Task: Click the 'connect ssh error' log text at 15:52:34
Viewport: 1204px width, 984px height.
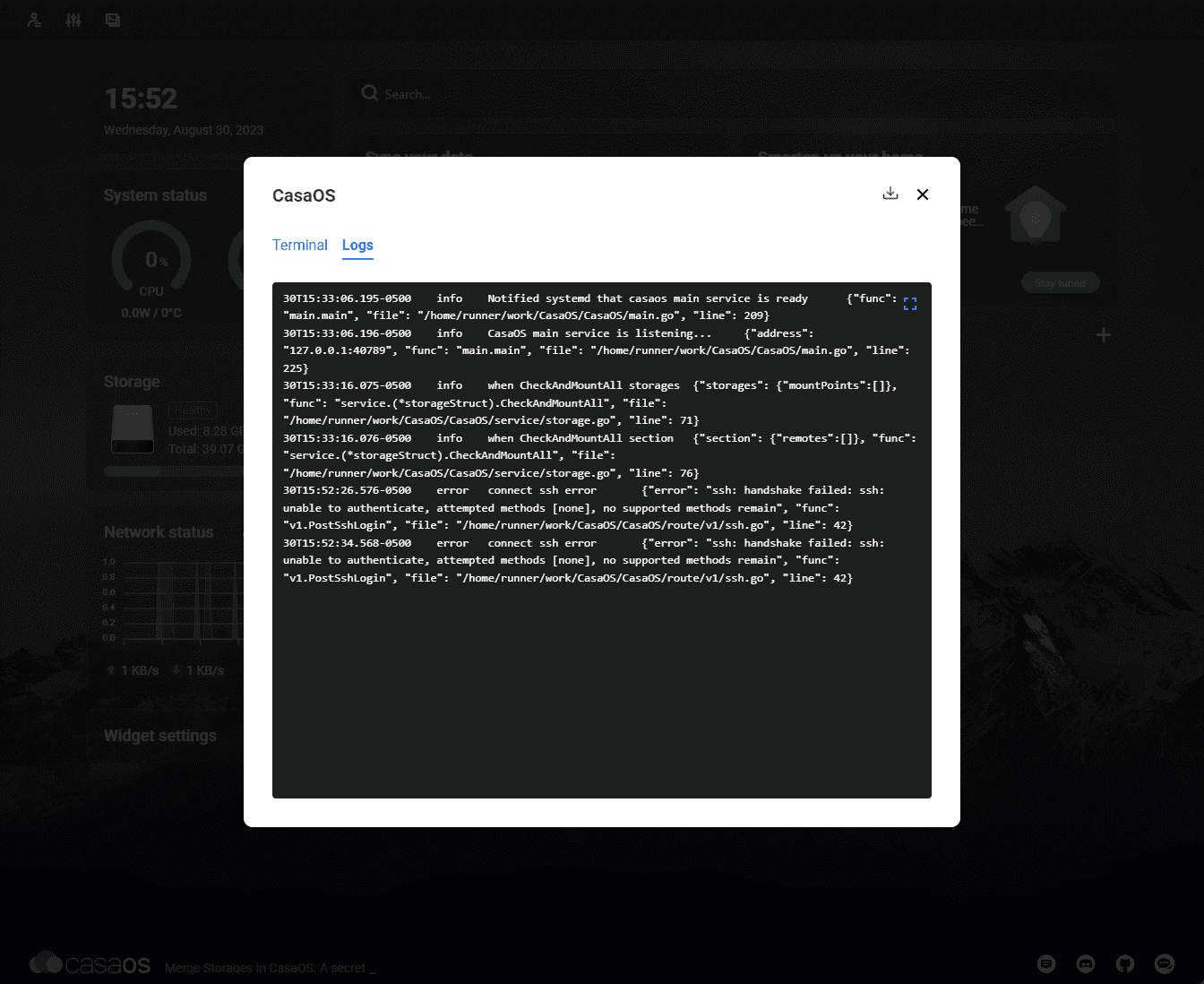Action: pyautogui.click(x=542, y=543)
